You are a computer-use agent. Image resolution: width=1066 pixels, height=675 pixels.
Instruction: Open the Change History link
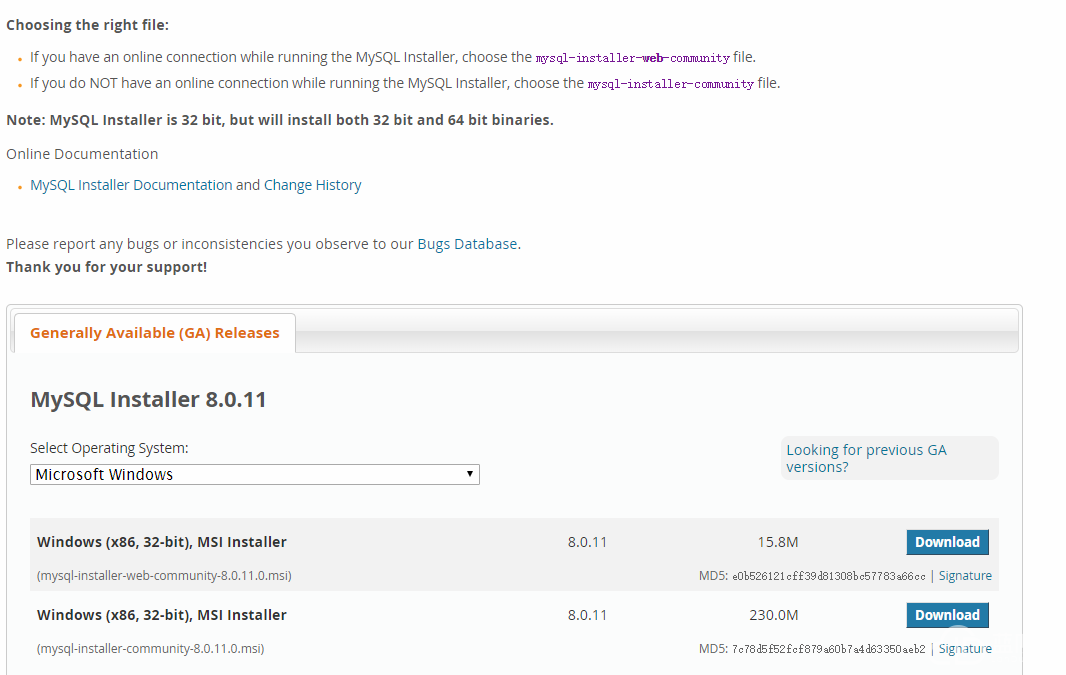pos(312,185)
